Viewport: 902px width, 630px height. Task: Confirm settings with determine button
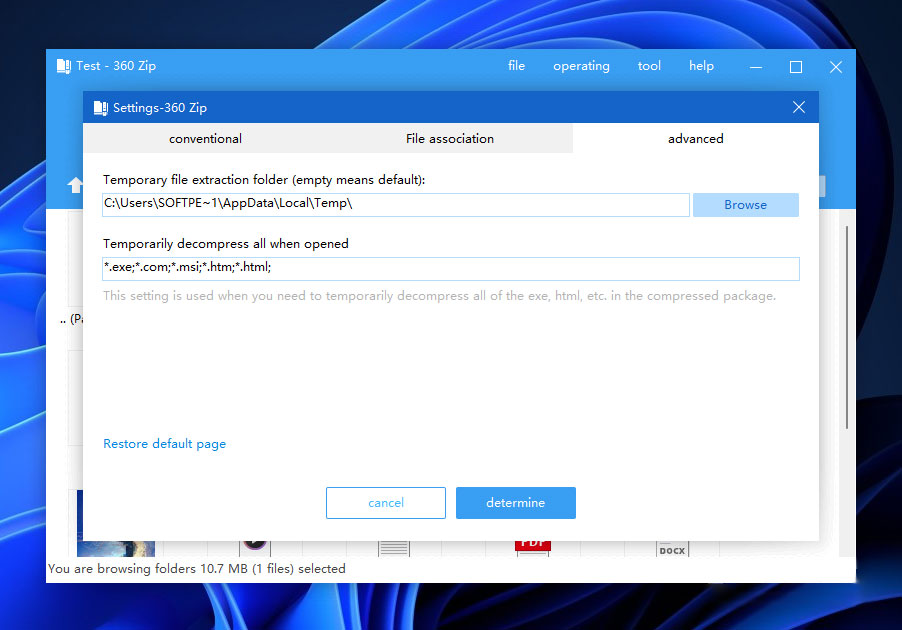click(x=515, y=503)
